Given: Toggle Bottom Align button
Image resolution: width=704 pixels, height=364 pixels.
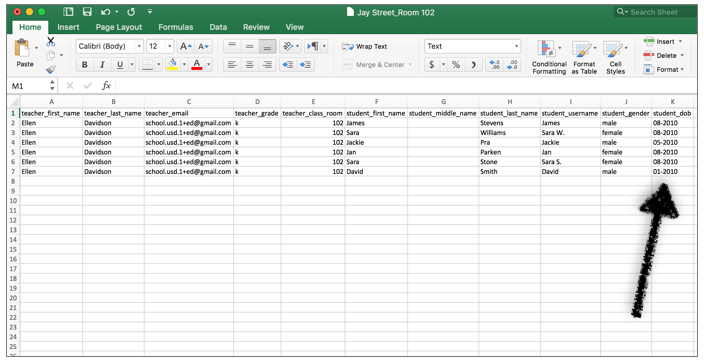Looking at the screenshot, I should (x=267, y=46).
